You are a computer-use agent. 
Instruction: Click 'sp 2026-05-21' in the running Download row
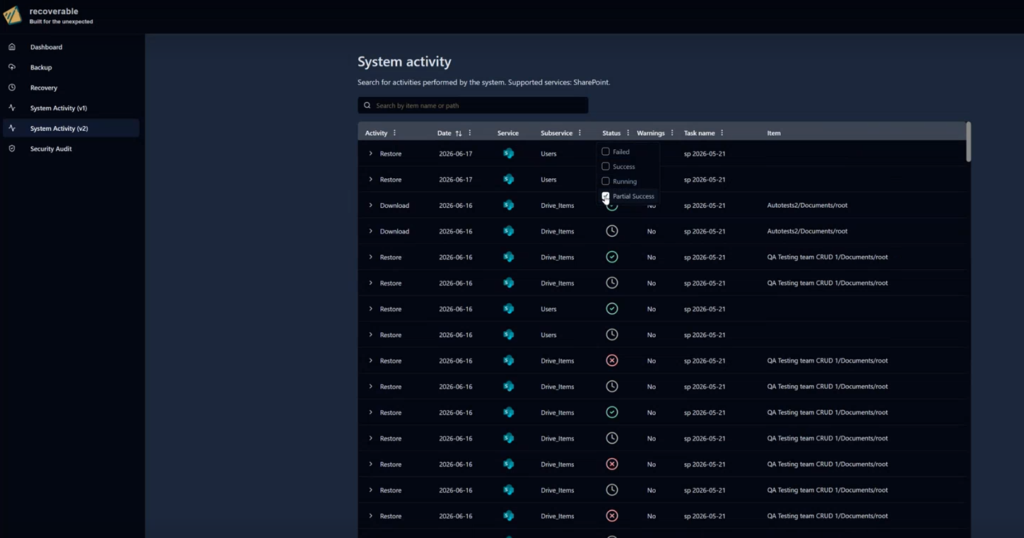[x=705, y=231]
